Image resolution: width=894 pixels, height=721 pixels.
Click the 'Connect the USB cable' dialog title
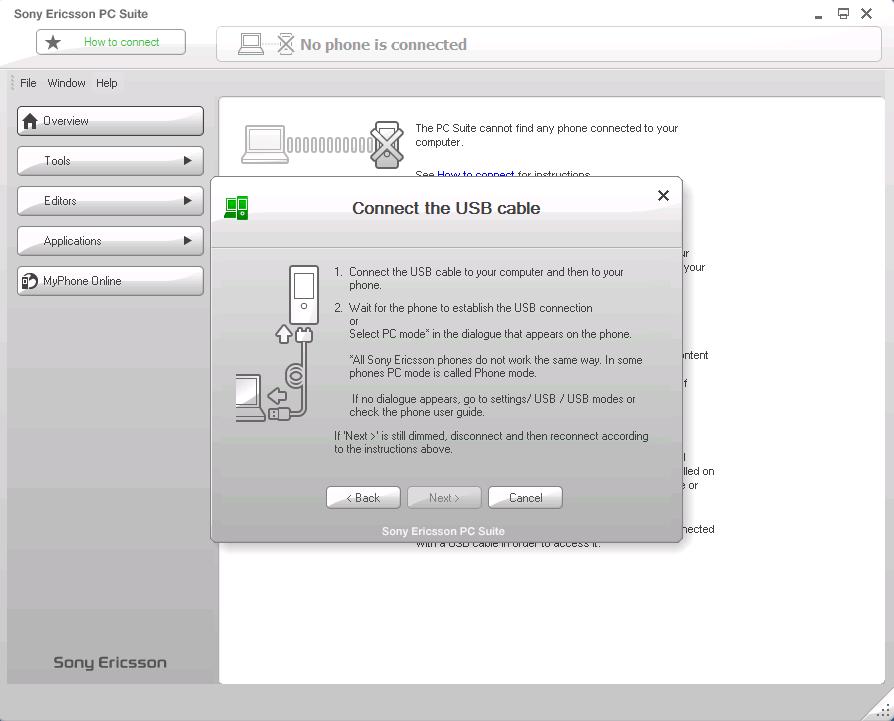446,208
